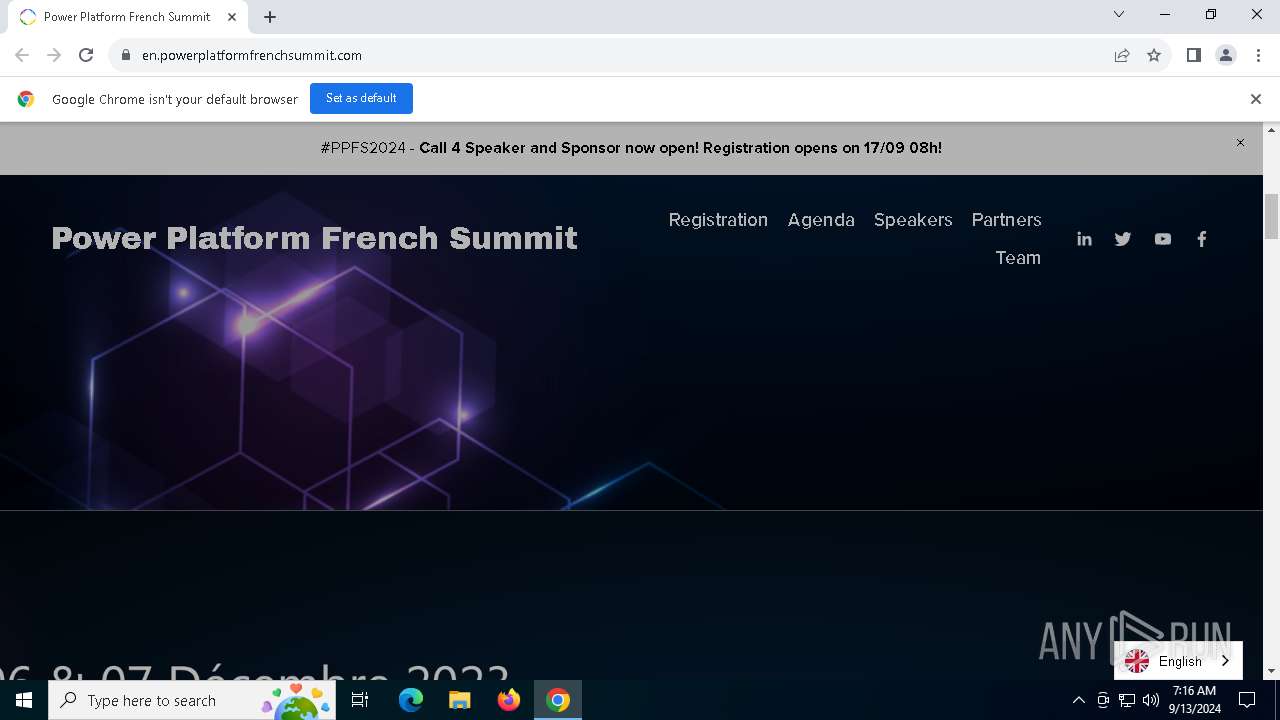The image size is (1280, 720).
Task: Go forward to the next page
Action: coord(54,55)
